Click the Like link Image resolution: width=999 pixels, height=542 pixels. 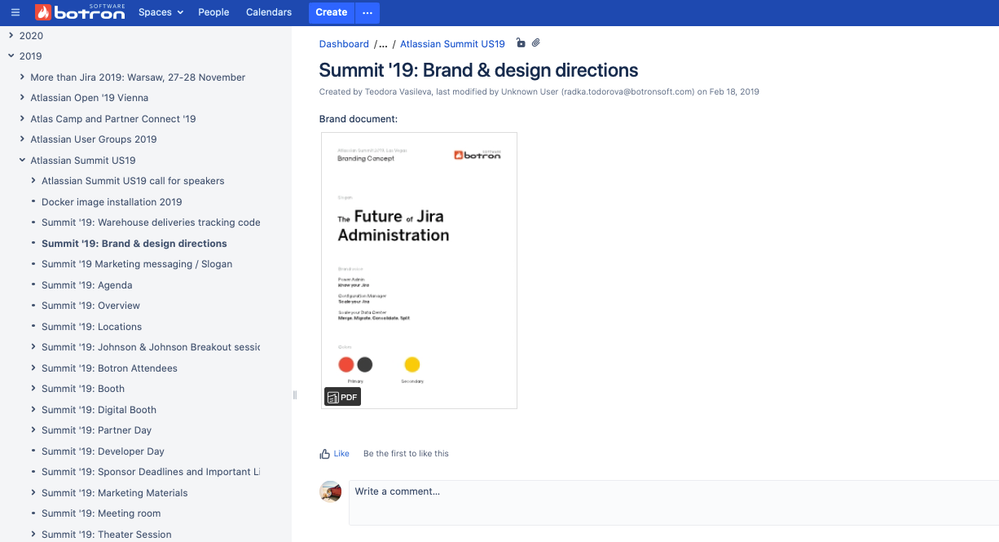[341, 453]
